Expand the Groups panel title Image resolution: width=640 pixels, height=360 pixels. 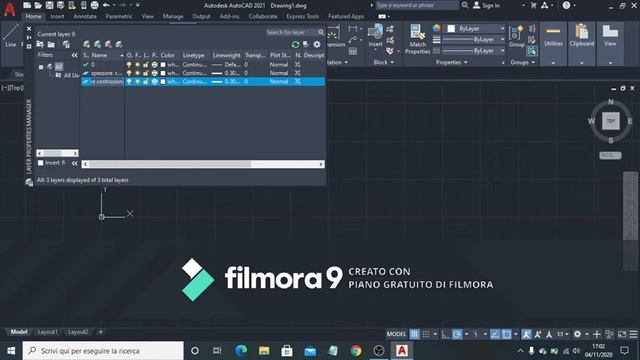(522, 62)
